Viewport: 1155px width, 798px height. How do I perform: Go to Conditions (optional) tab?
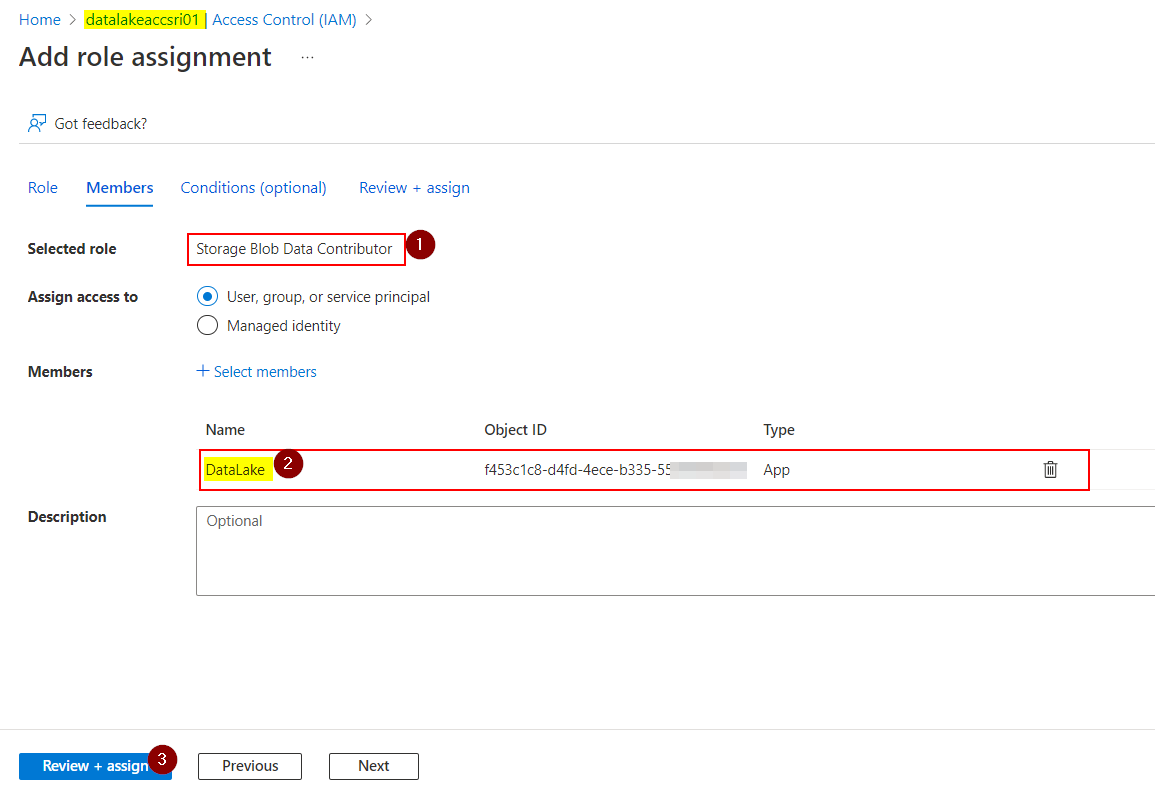[x=253, y=188]
